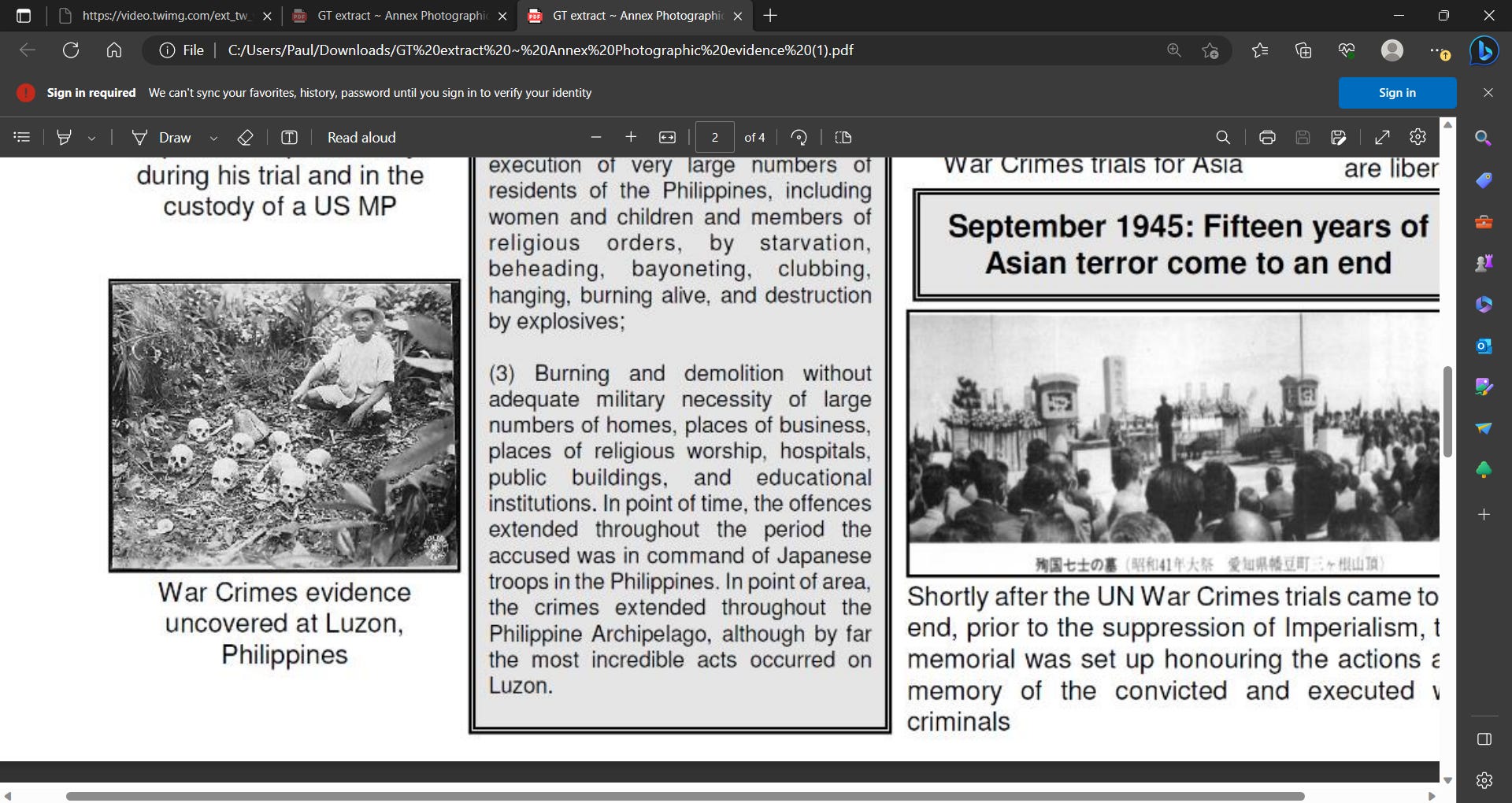
Task: Zoom in the PDF with plus button
Action: pos(631,137)
